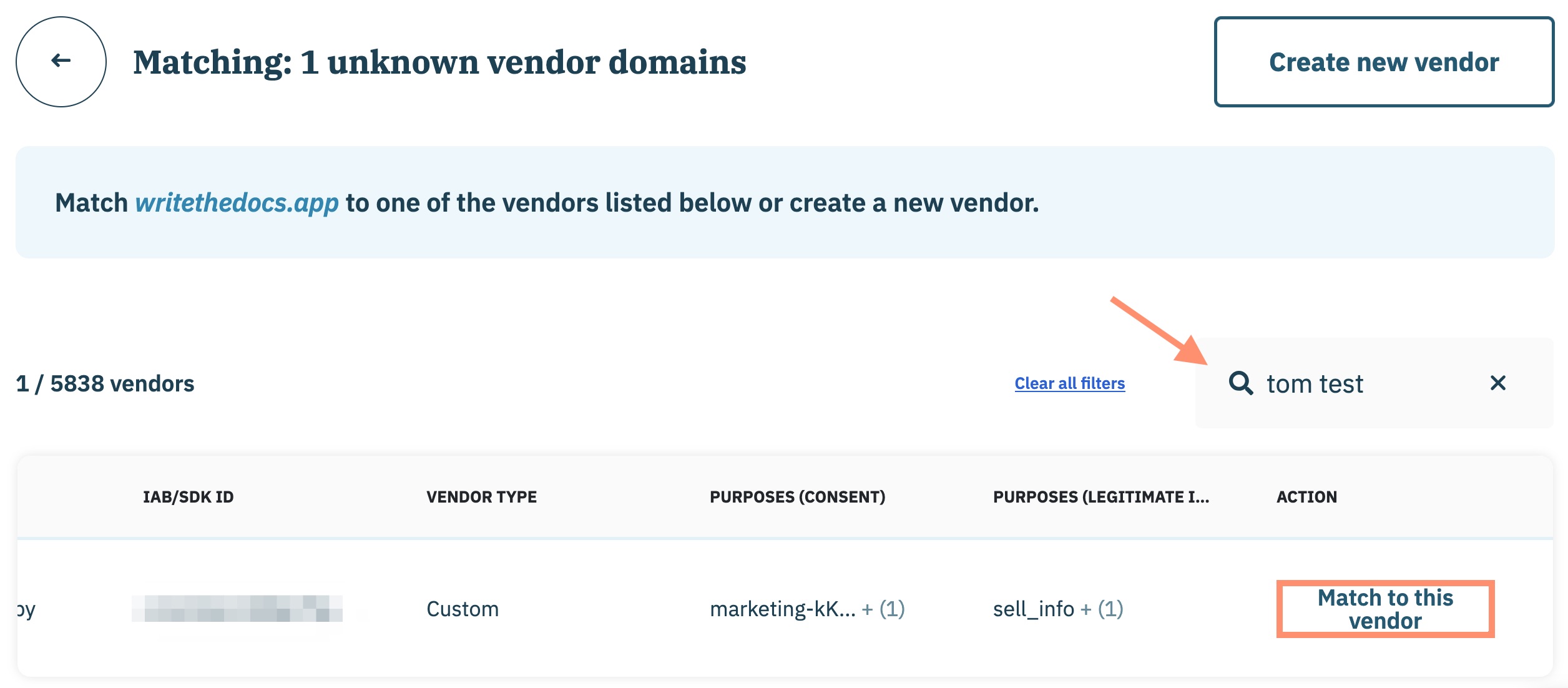Click the writethedocs.app domain link
The height and width of the screenshot is (688, 1568).
[x=237, y=203]
